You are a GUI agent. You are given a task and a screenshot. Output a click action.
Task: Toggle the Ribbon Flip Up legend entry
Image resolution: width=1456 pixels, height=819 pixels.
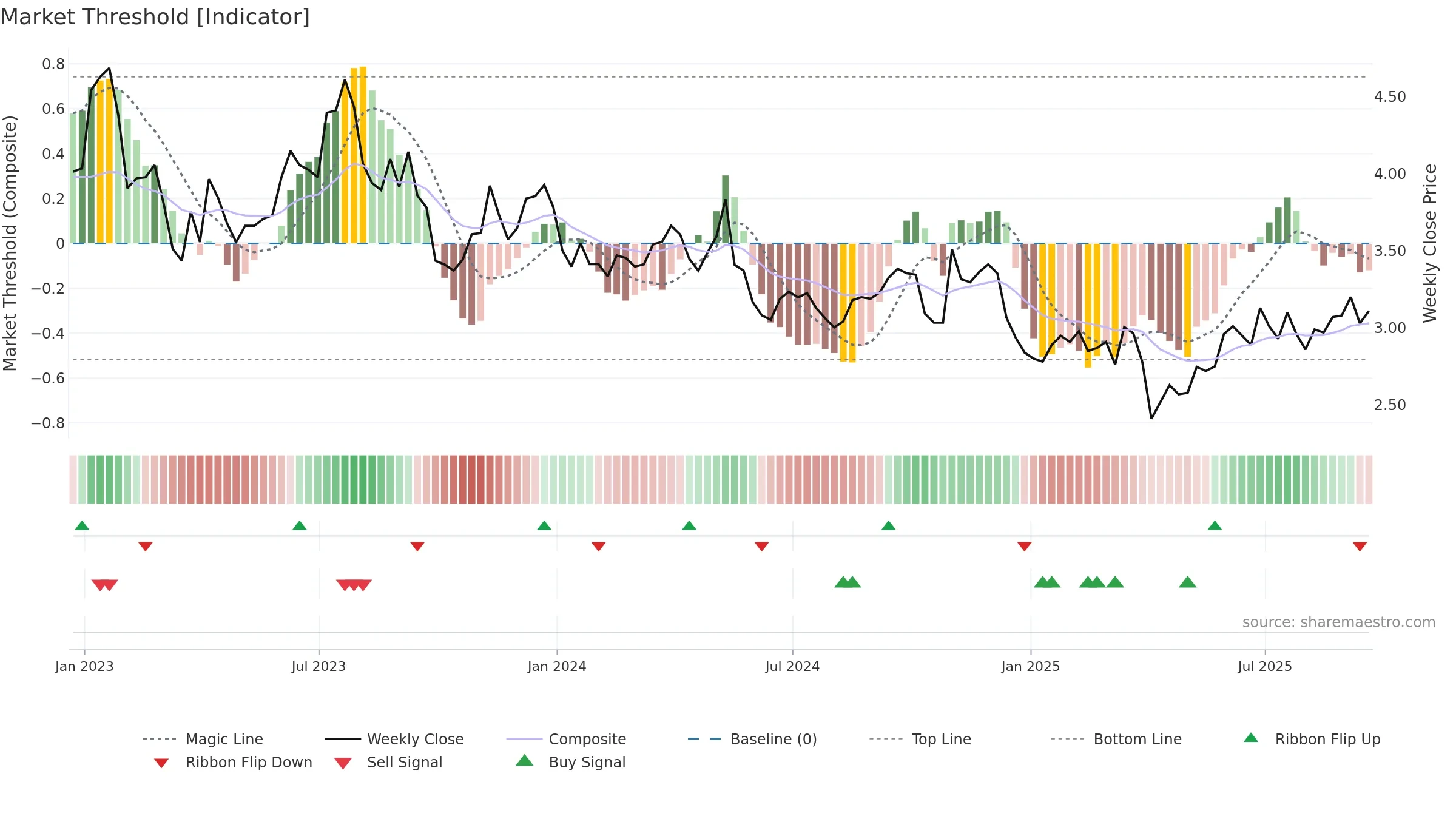1312,739
